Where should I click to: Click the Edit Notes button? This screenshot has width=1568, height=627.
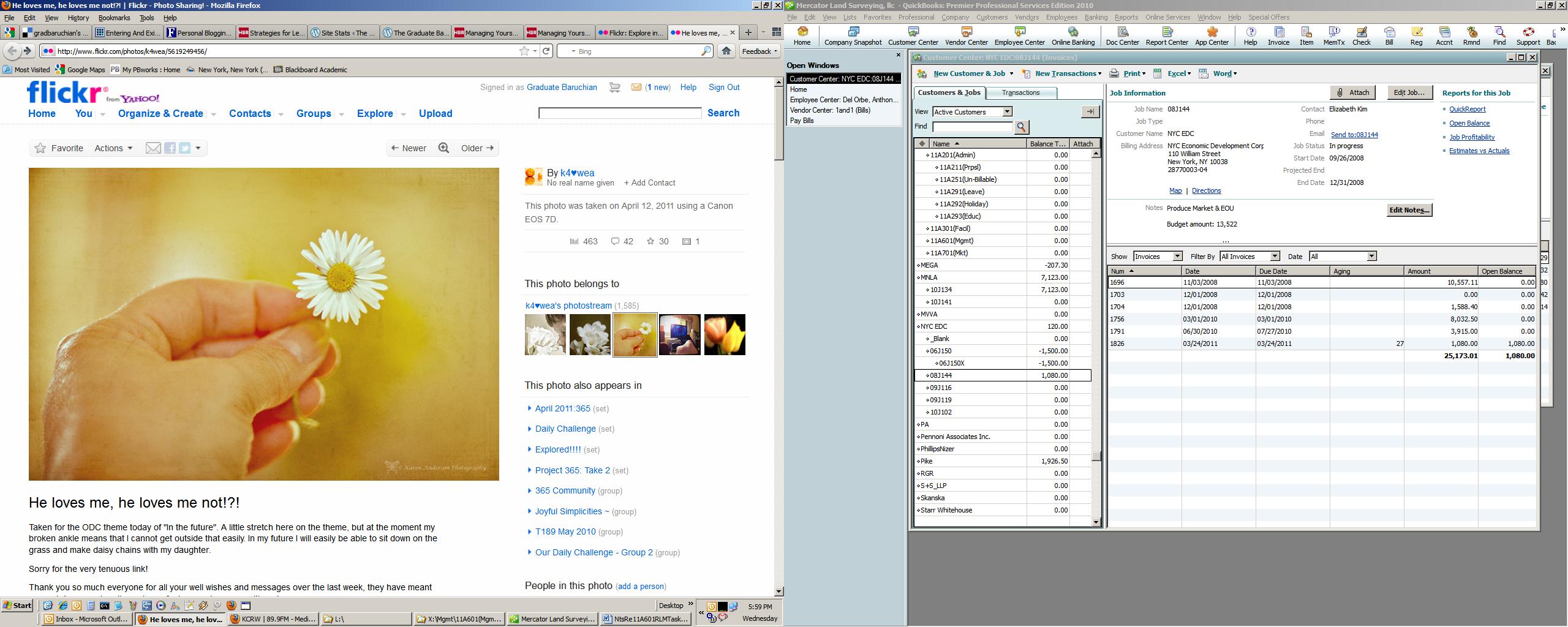pos(1409,210)
